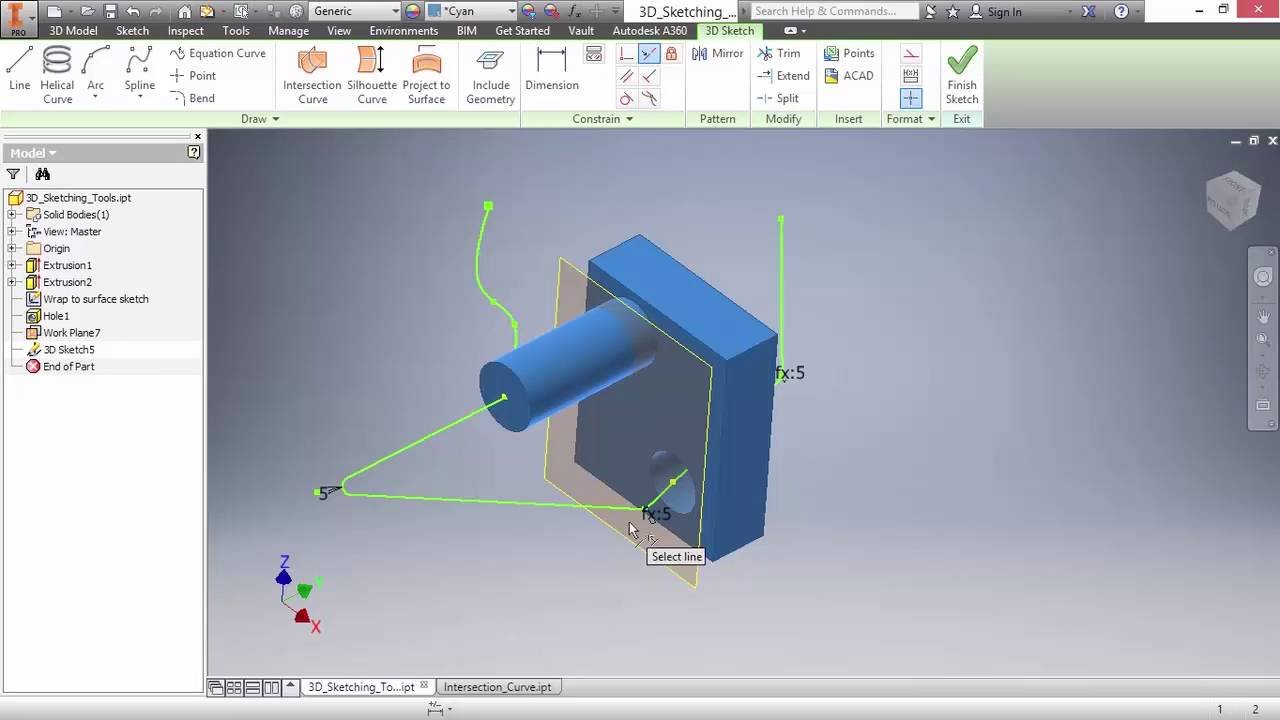This screenshot has width=1280, height=720.
Task: Open the fx parameters dialog
Action: (575, 12)
